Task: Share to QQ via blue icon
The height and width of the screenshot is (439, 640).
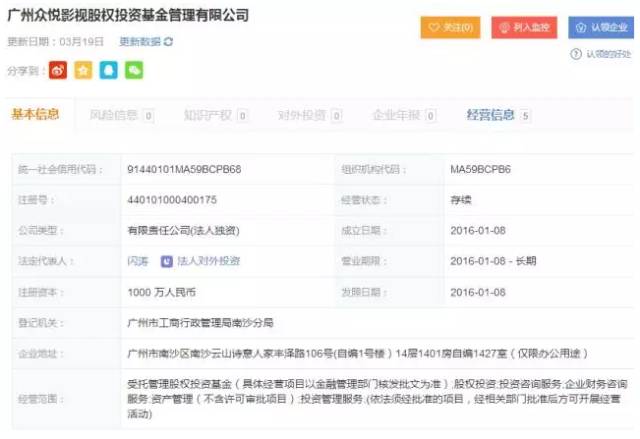Action: point(108,70)
